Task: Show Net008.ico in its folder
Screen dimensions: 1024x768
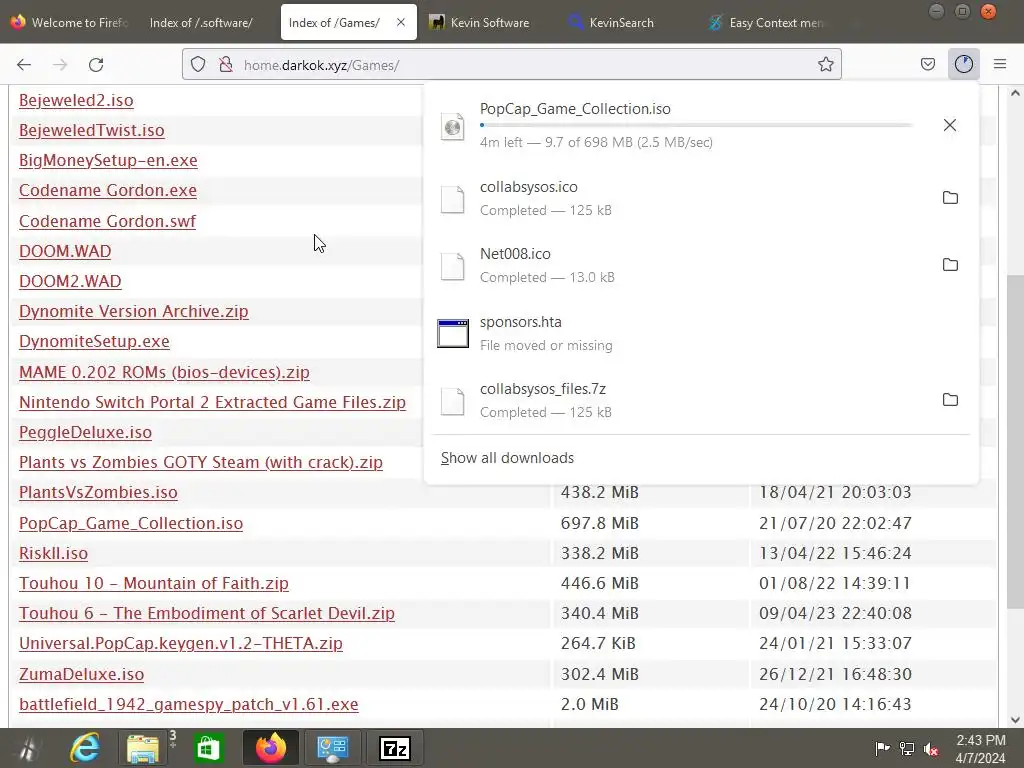Action: coord(950,265)
